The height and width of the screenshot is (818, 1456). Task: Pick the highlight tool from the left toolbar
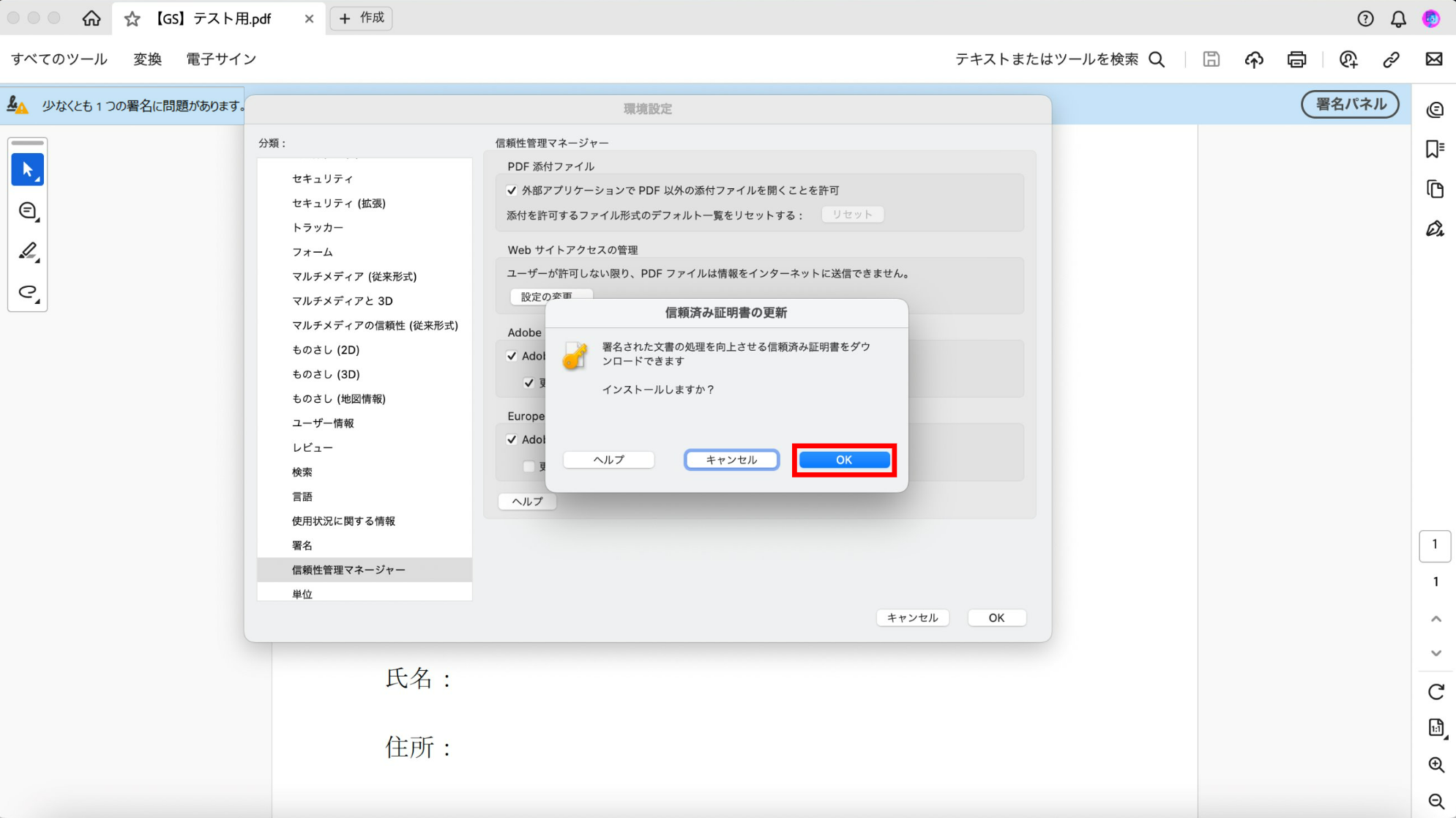(x=27, y=251)
